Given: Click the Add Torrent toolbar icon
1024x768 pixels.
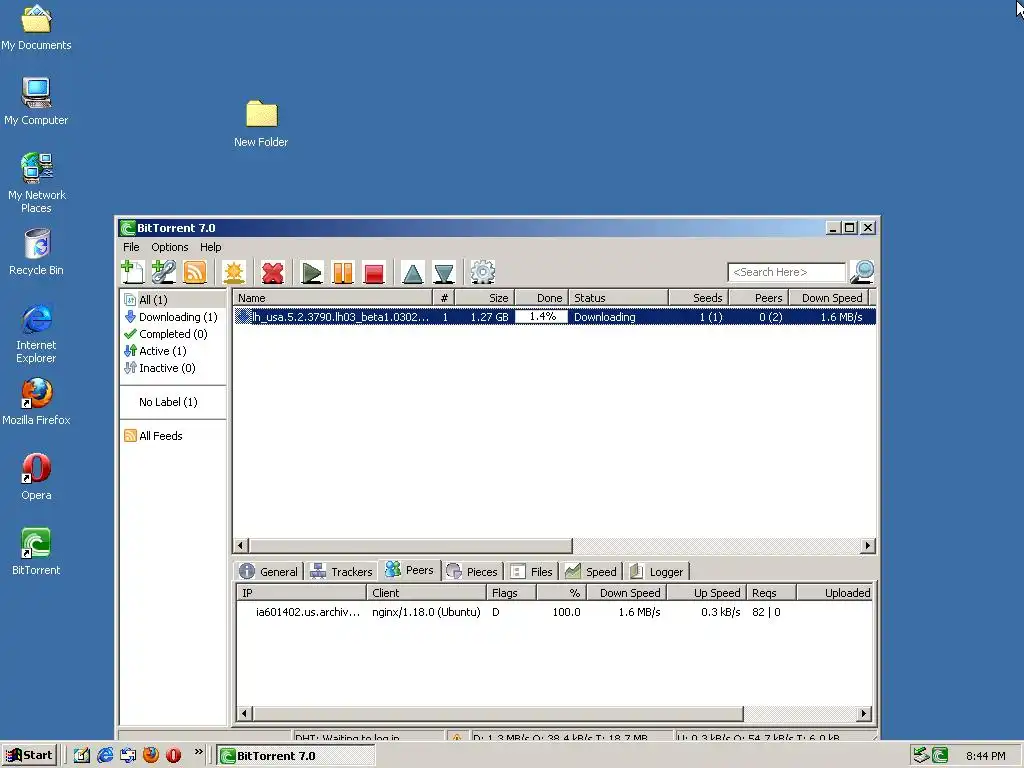Looking at the screenshot, I should pyautogui.click(x=133, y=272).
